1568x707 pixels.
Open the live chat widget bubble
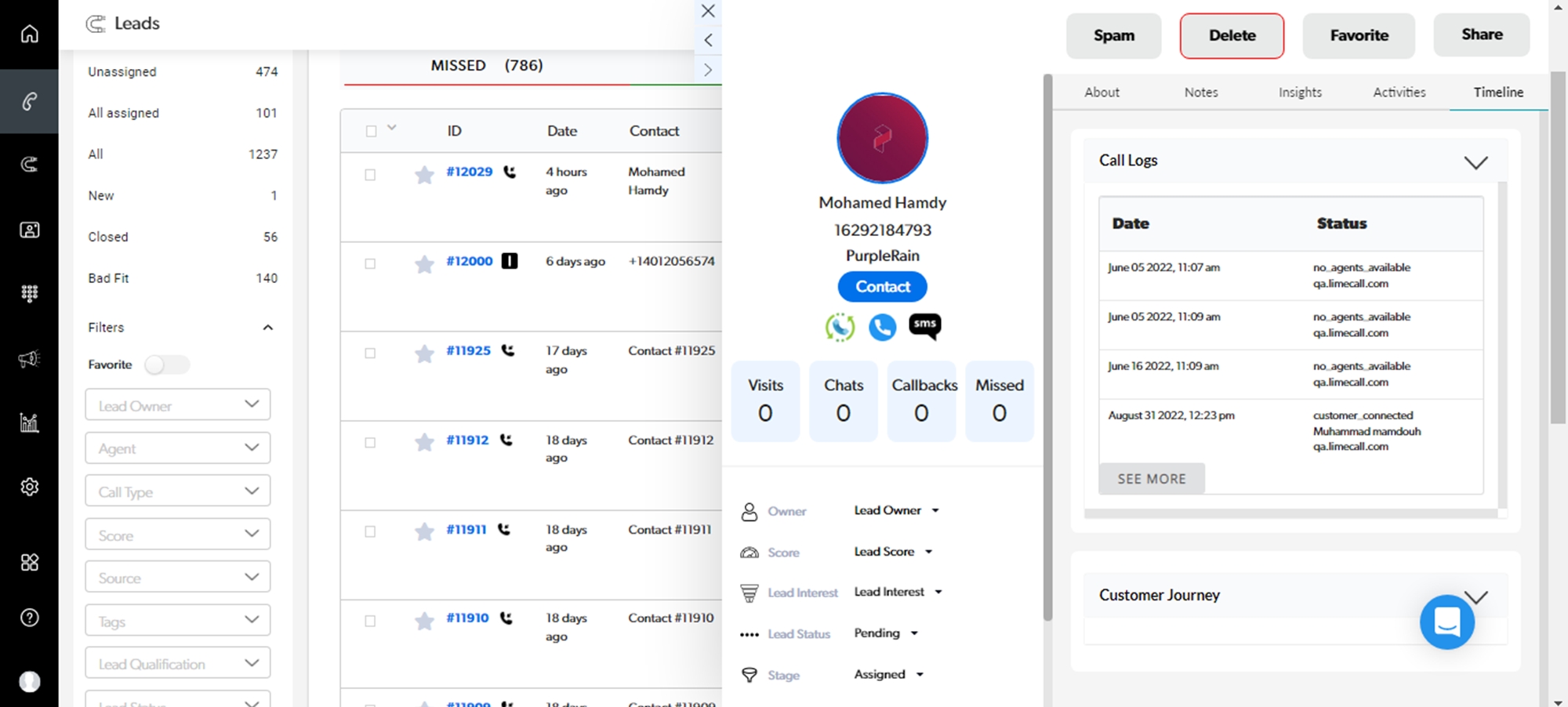(x=1446, y=622)
